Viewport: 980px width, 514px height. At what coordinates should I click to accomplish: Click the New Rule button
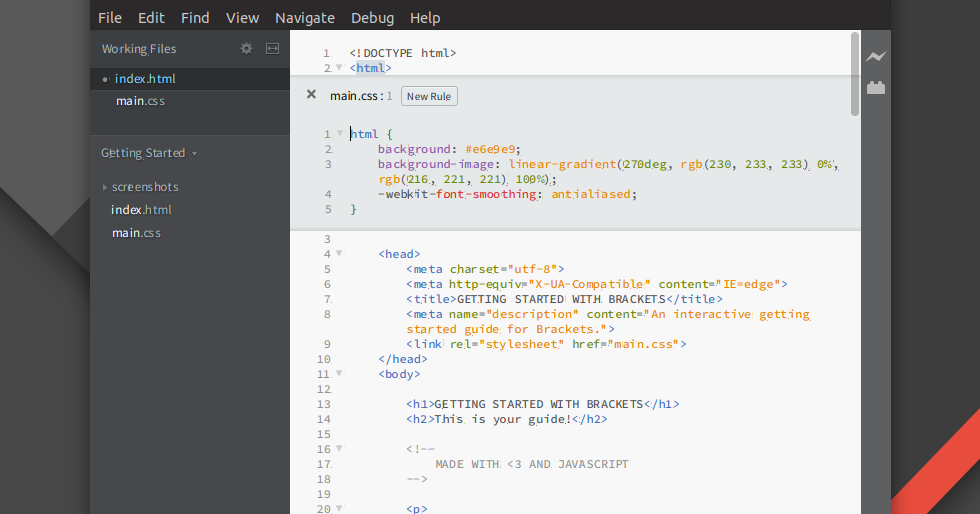point(429,96)
